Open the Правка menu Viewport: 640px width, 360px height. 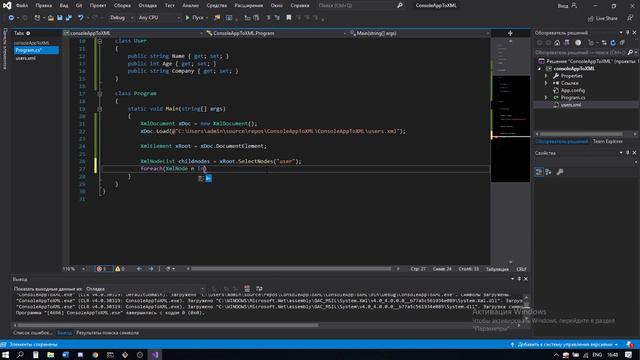click(x=43, y=5)
